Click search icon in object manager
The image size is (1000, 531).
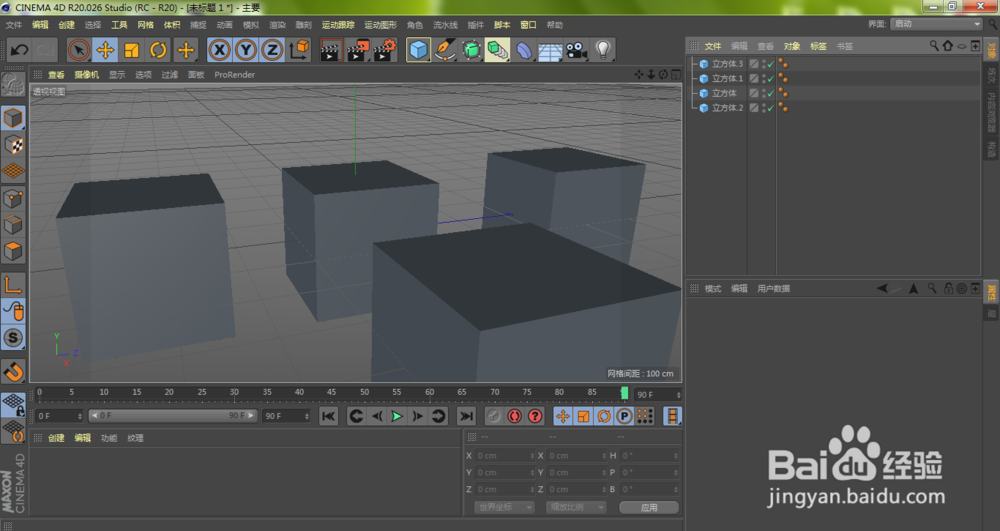pyautogui.click(x=934, y=46)
